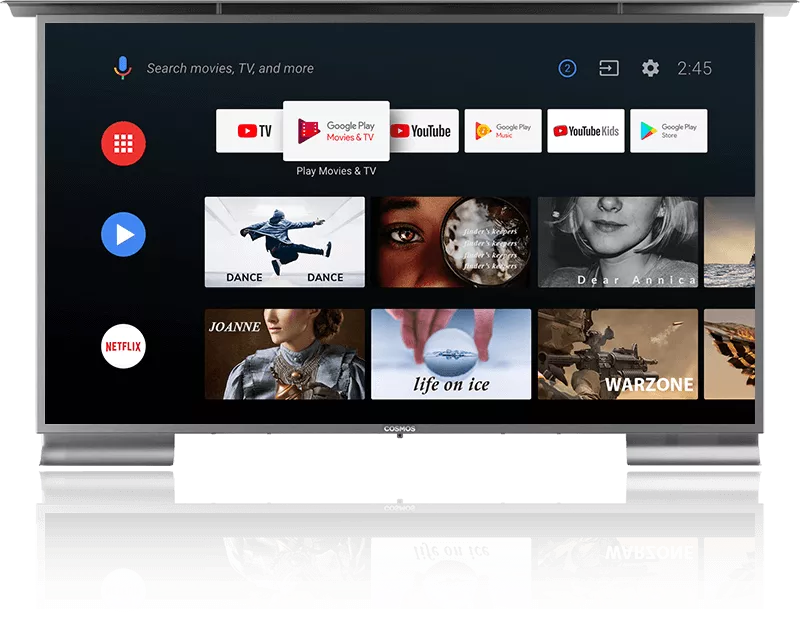Launch the YouTube Kids app tile
800x630 pixels.
(586, 131)
